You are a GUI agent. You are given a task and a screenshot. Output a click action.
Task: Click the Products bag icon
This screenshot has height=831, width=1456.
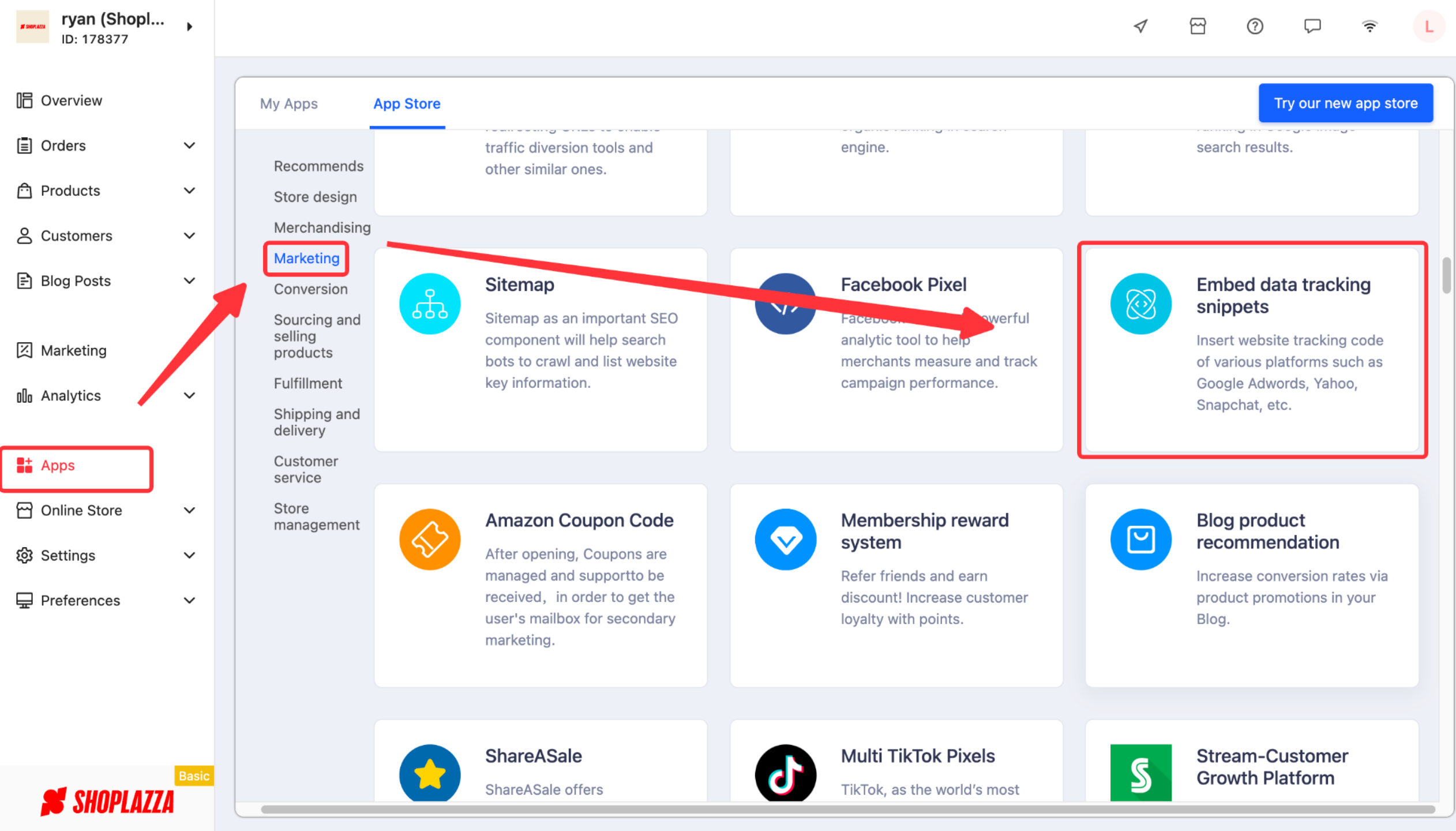(24, 190)
